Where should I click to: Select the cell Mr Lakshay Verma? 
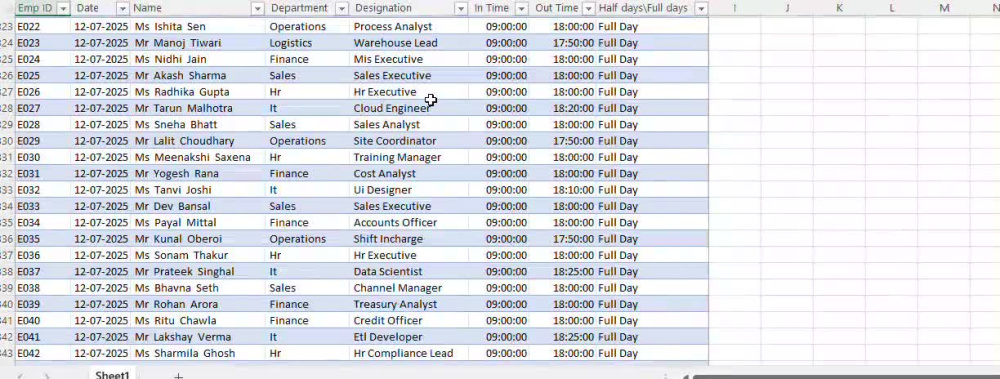(x=198, y=337)
